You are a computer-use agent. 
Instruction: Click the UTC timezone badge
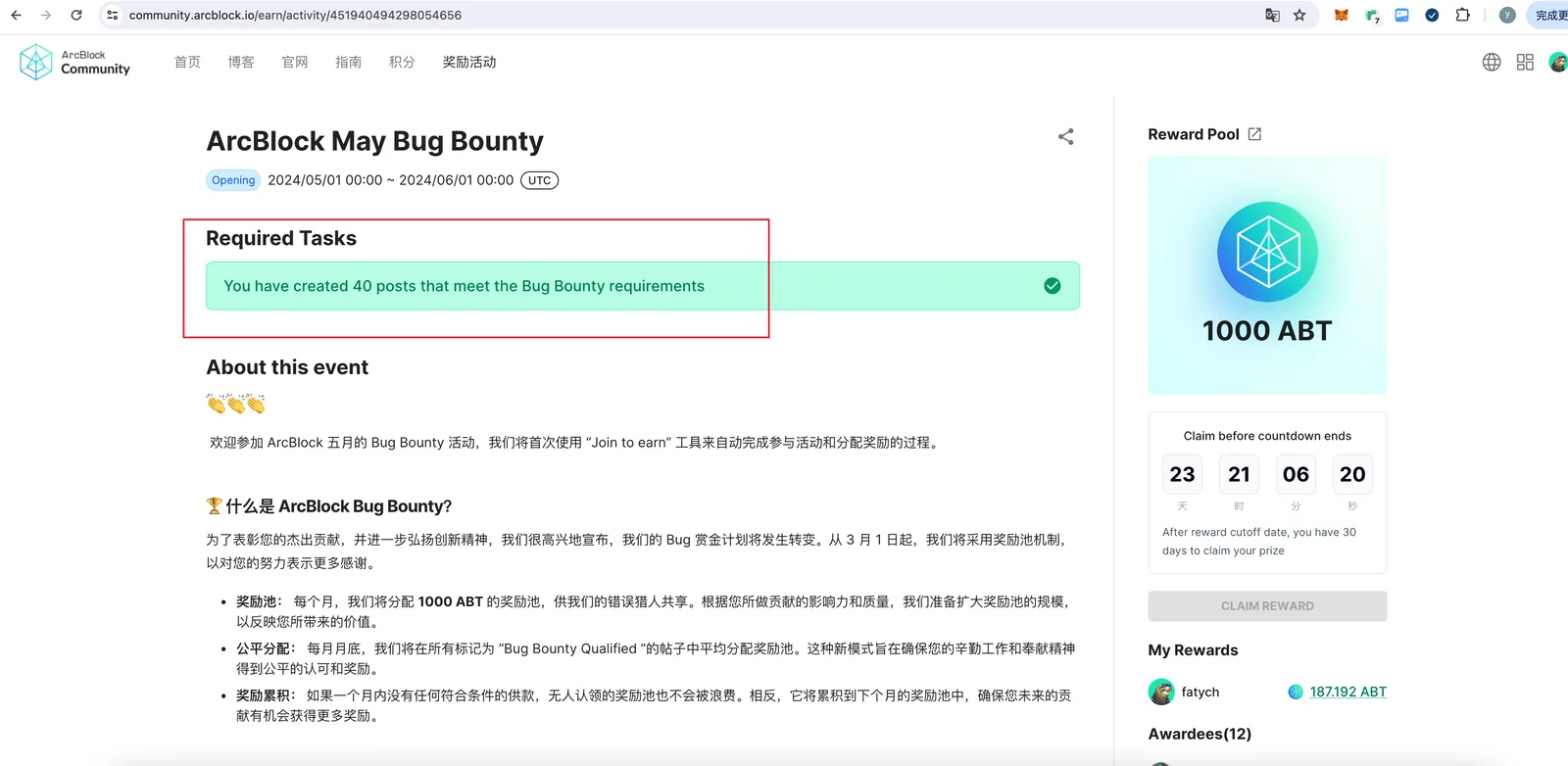click(539, 180)
